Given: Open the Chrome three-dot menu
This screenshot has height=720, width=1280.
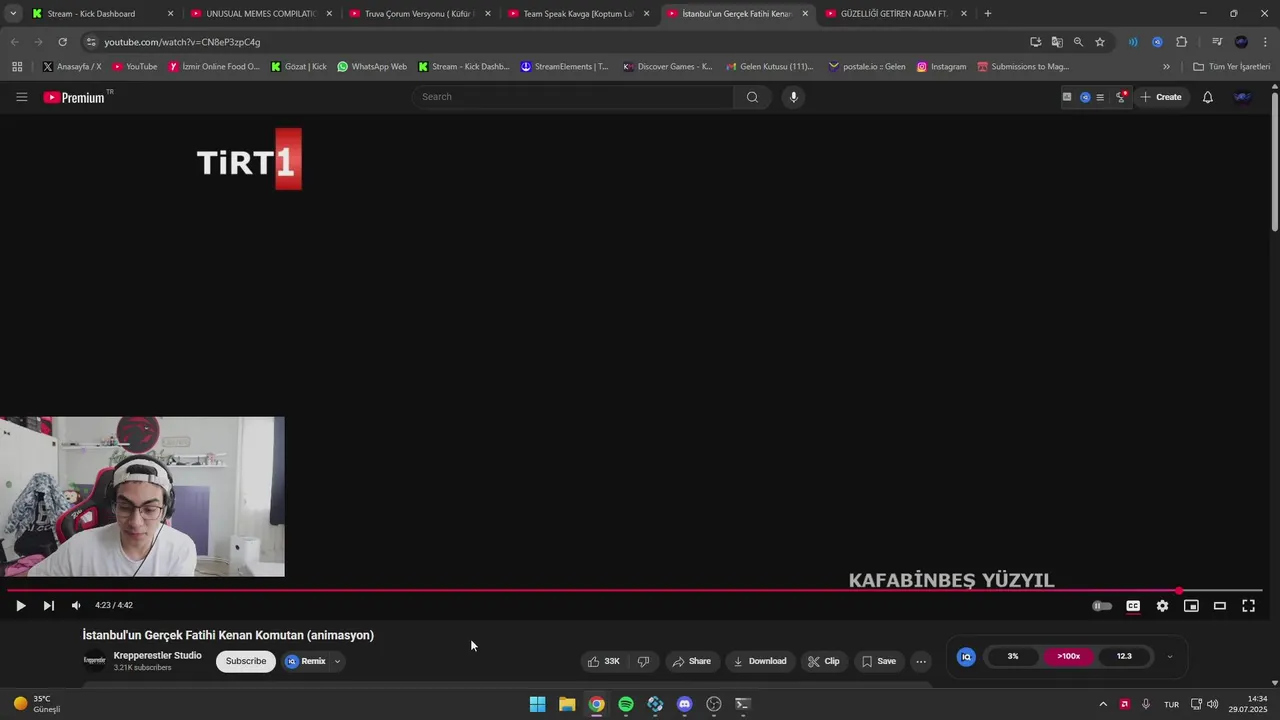Looking at the screenshot, I should click(x=1265, y=42).
